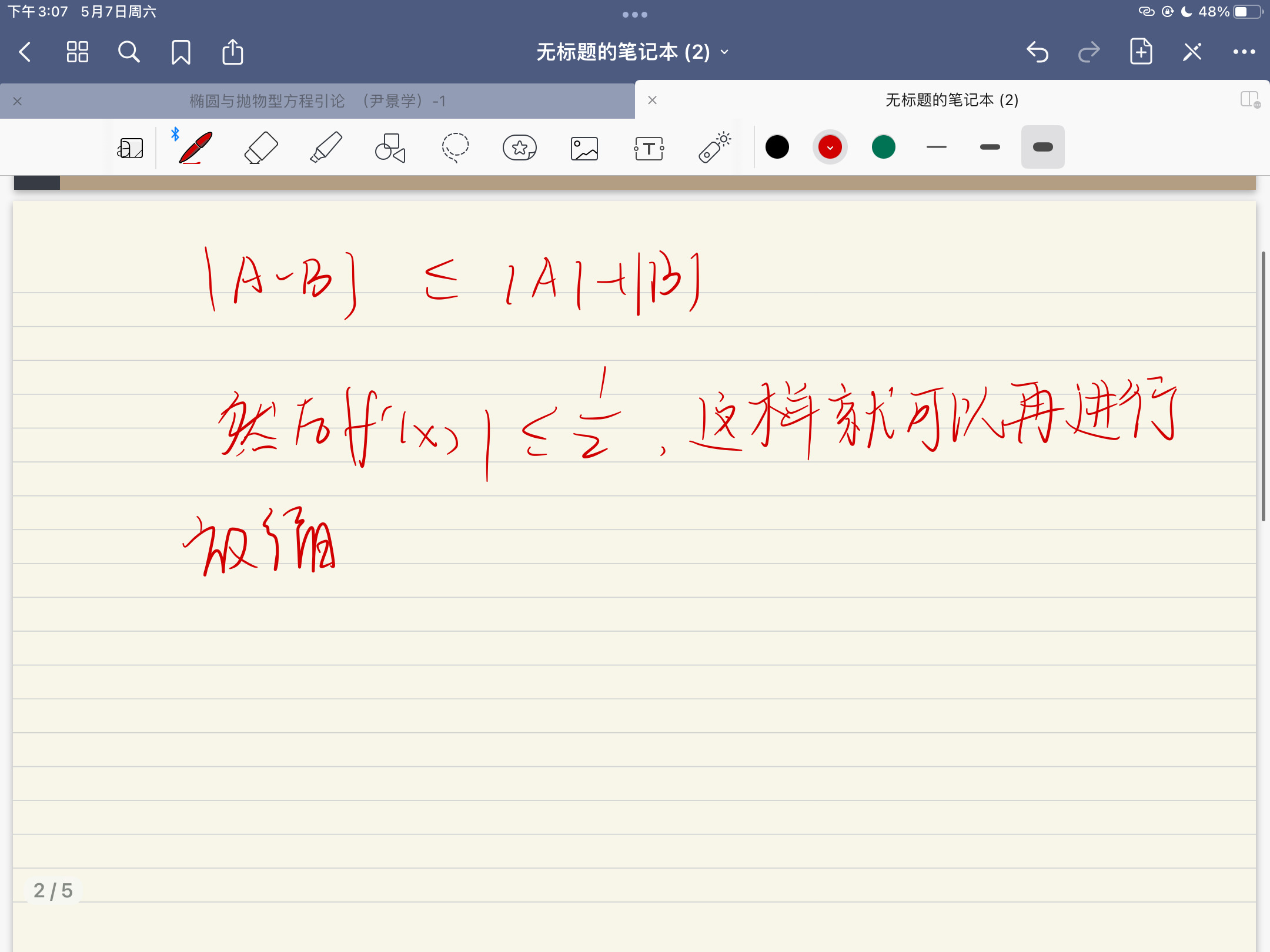Expand the notebook title dropdown
The image size is (1270, 952).
click(x=724, y=52)
